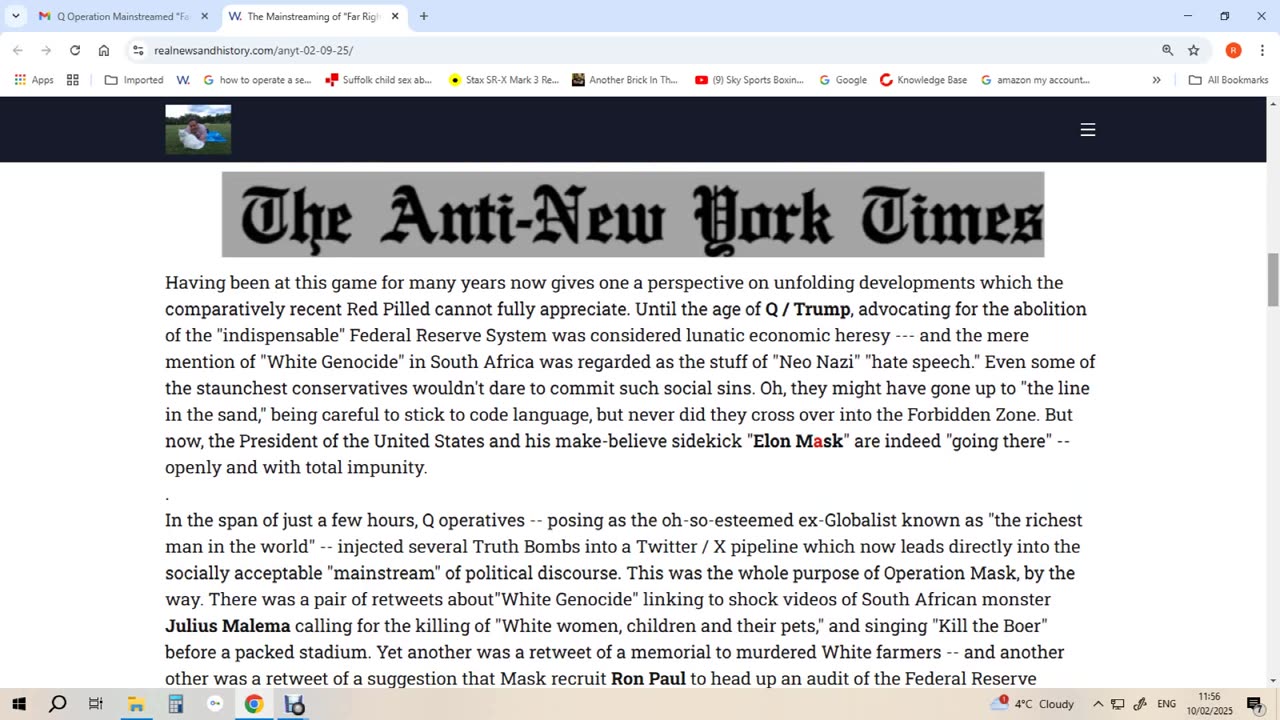Viewport: 1280px width, 720px height.
Task: Select bold name 'Julius Malema'
Action: coord(228,626)
